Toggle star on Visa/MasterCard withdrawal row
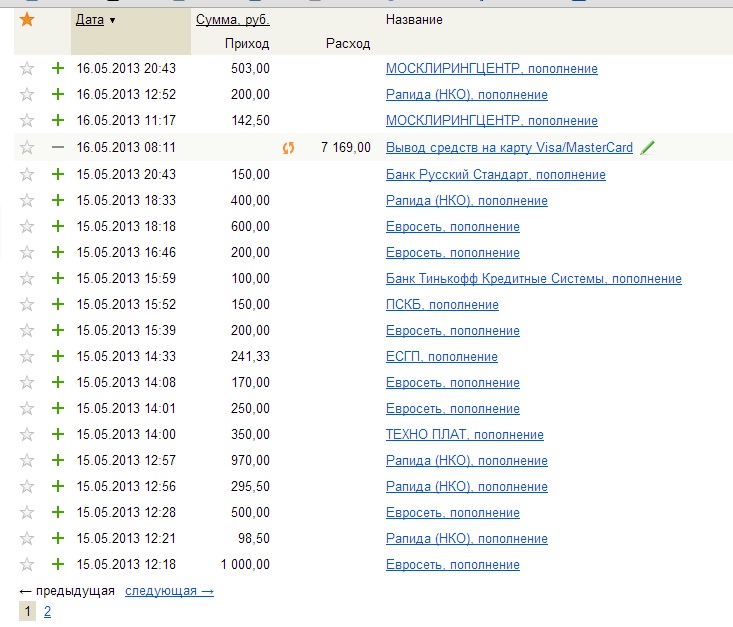The height and width of the screenshot is (627, 733). [27, 148]
